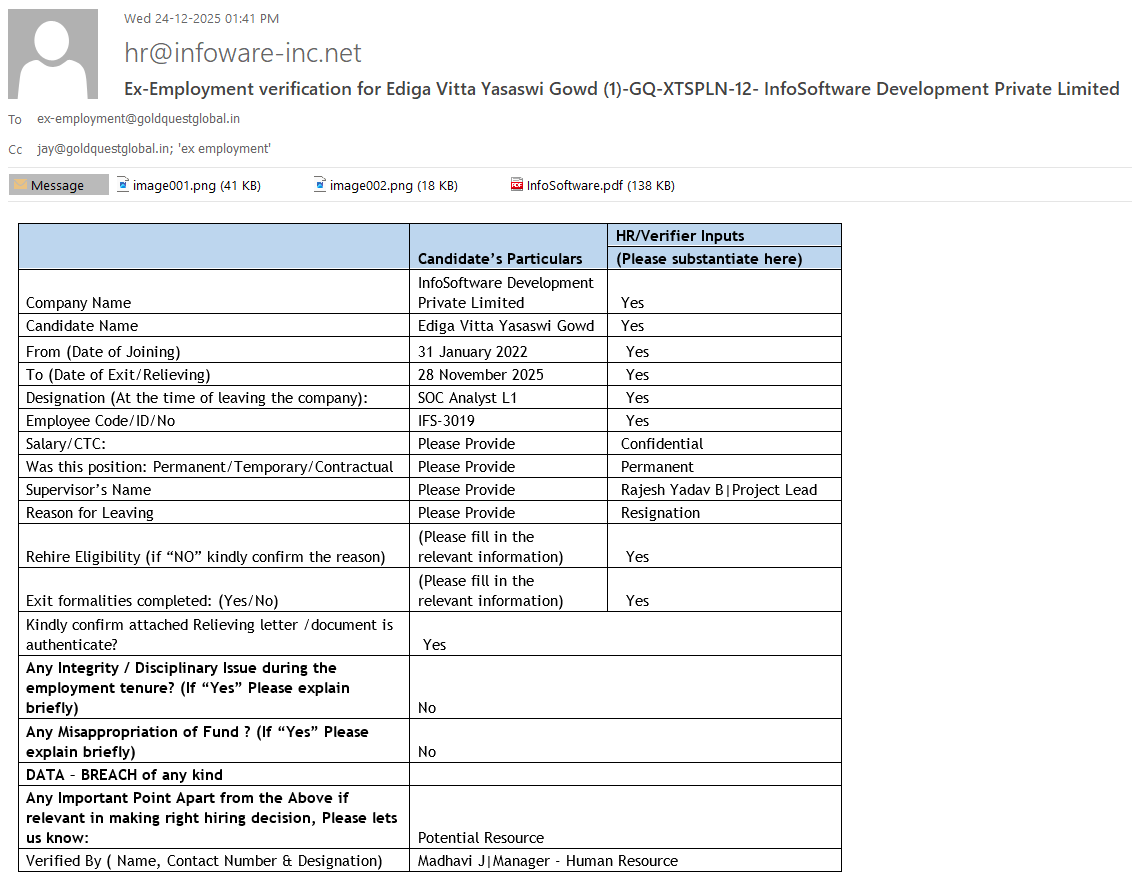
Task: Open attachment image002.png (18 KB)
Action: pos(386,185)
